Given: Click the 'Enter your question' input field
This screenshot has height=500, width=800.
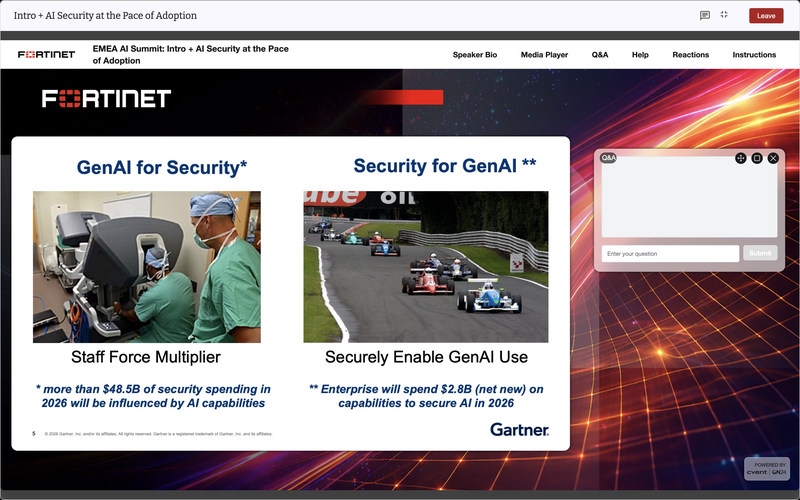Looking at the screenshot, I should point(670,254).
